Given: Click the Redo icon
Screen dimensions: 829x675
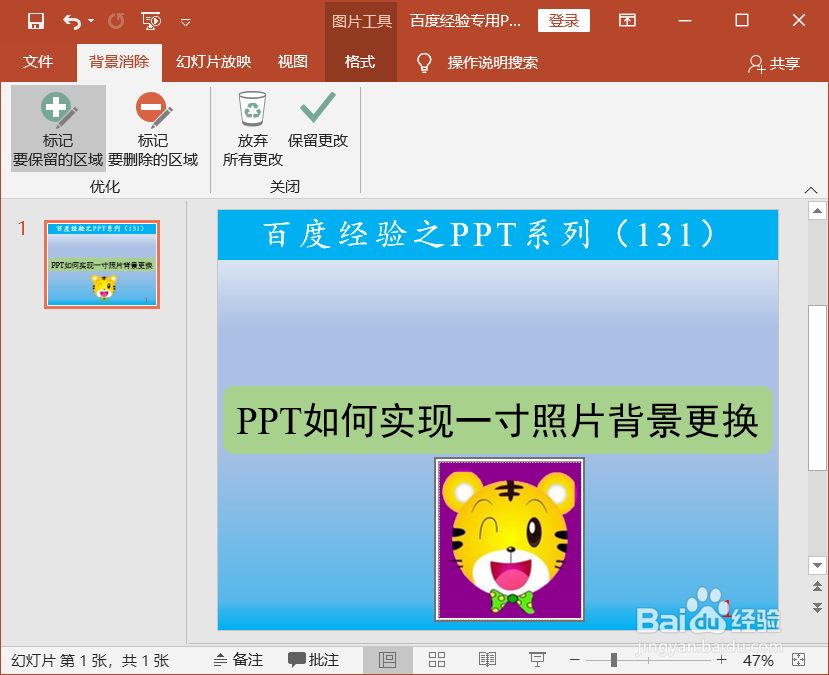Looking at the screenshot, I should pyautogui.click(x=116, y=21).
